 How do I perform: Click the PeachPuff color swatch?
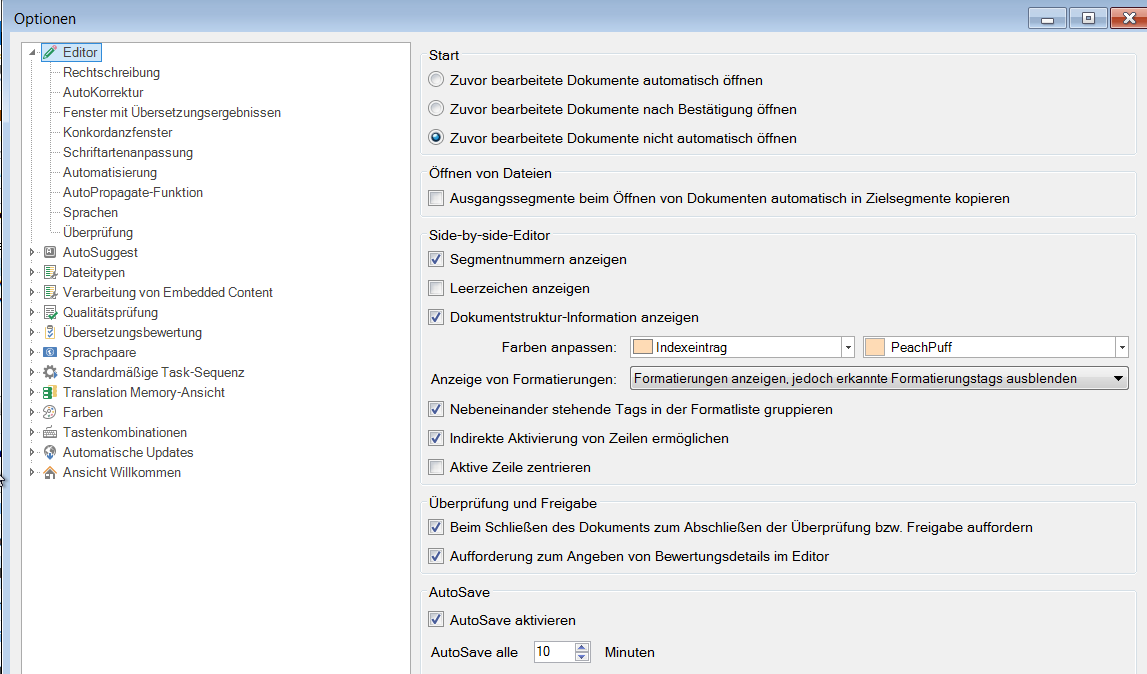click(875, 347)
